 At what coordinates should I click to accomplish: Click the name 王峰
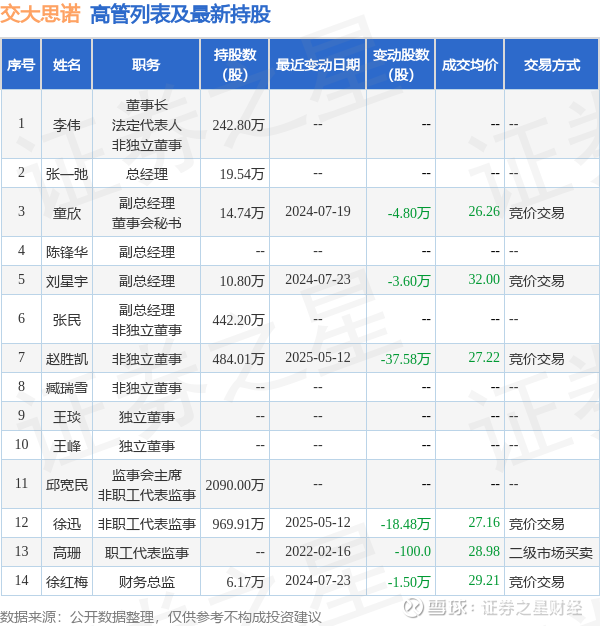[67, 446]
